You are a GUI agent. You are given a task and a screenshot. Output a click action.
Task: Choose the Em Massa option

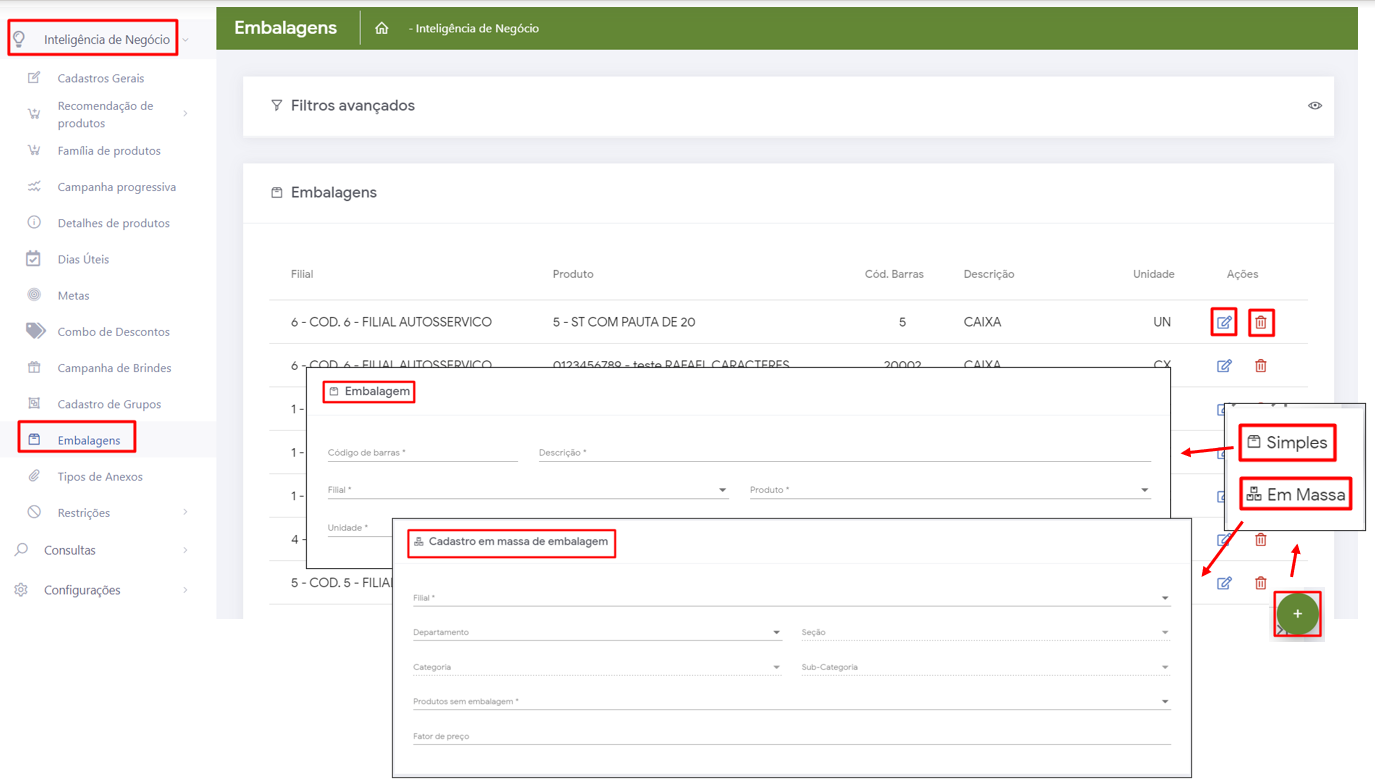pyautogui.click(x=1296, y=494)
